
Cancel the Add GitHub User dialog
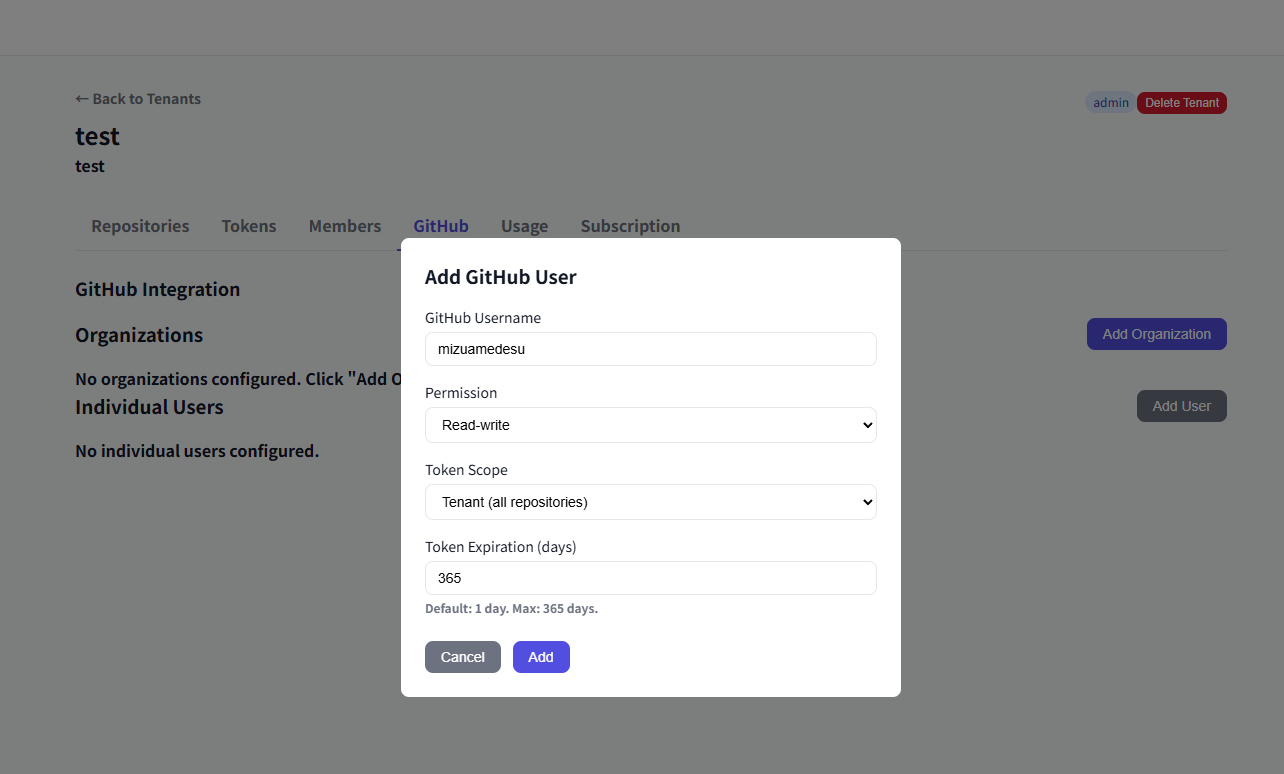(462, 657)
